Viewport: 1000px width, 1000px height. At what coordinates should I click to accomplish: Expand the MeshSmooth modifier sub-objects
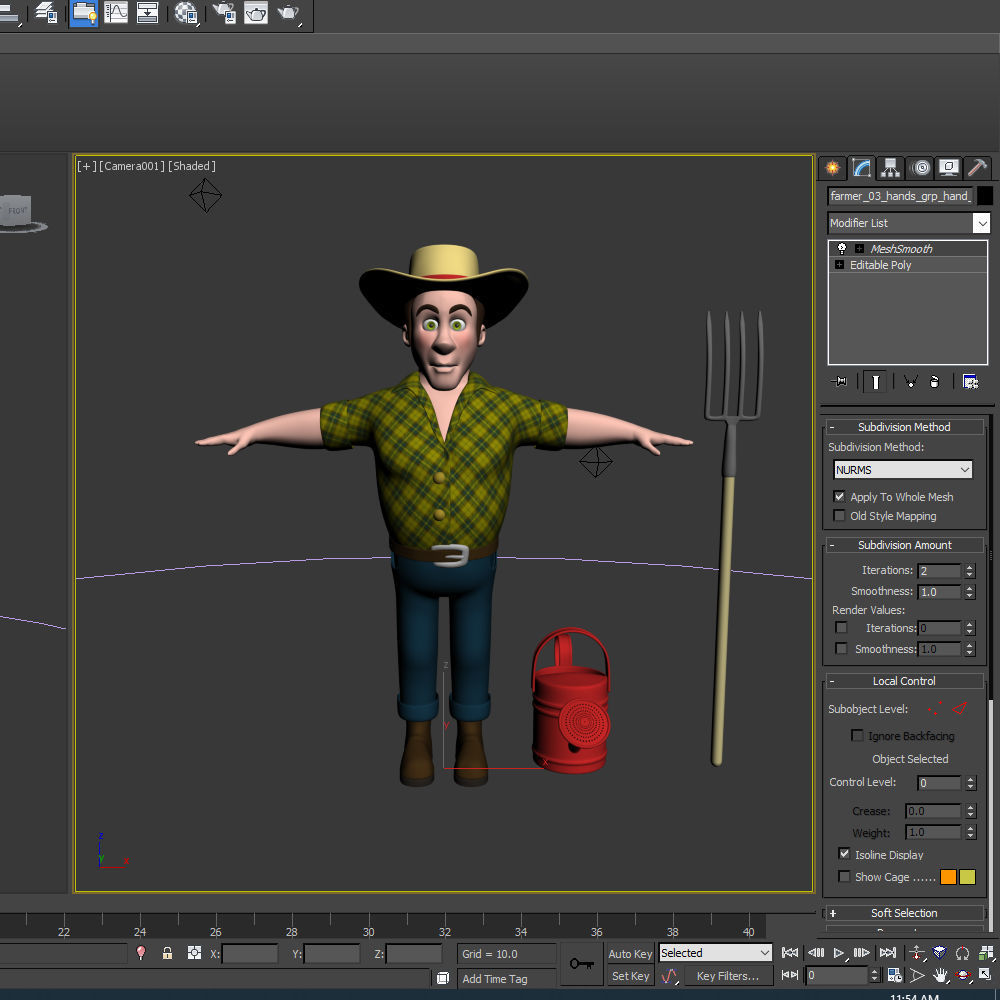click(x=859, y=249)
